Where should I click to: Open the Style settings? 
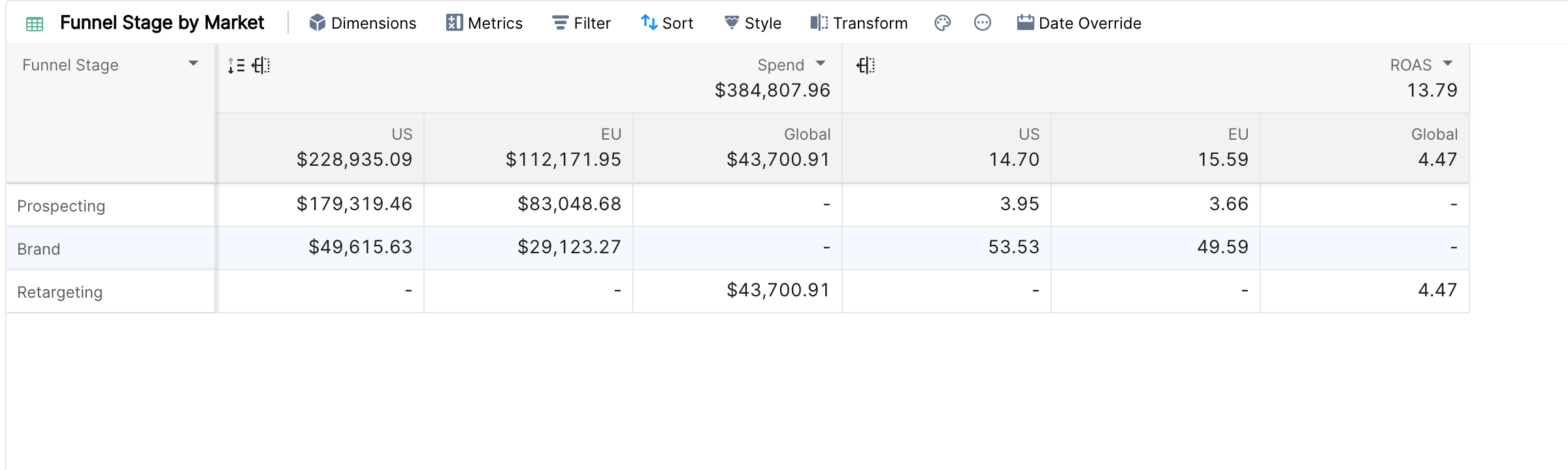tap(753, 23)
